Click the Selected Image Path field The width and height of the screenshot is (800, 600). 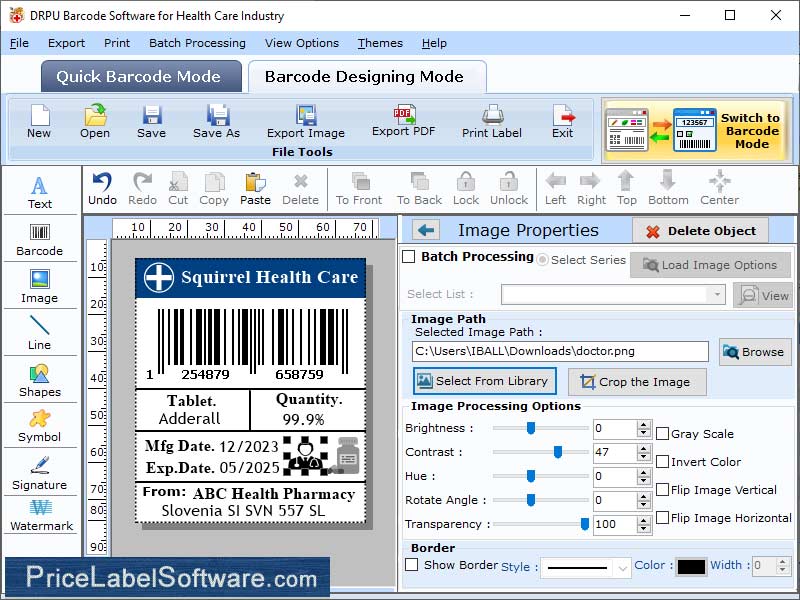(560, 352)
